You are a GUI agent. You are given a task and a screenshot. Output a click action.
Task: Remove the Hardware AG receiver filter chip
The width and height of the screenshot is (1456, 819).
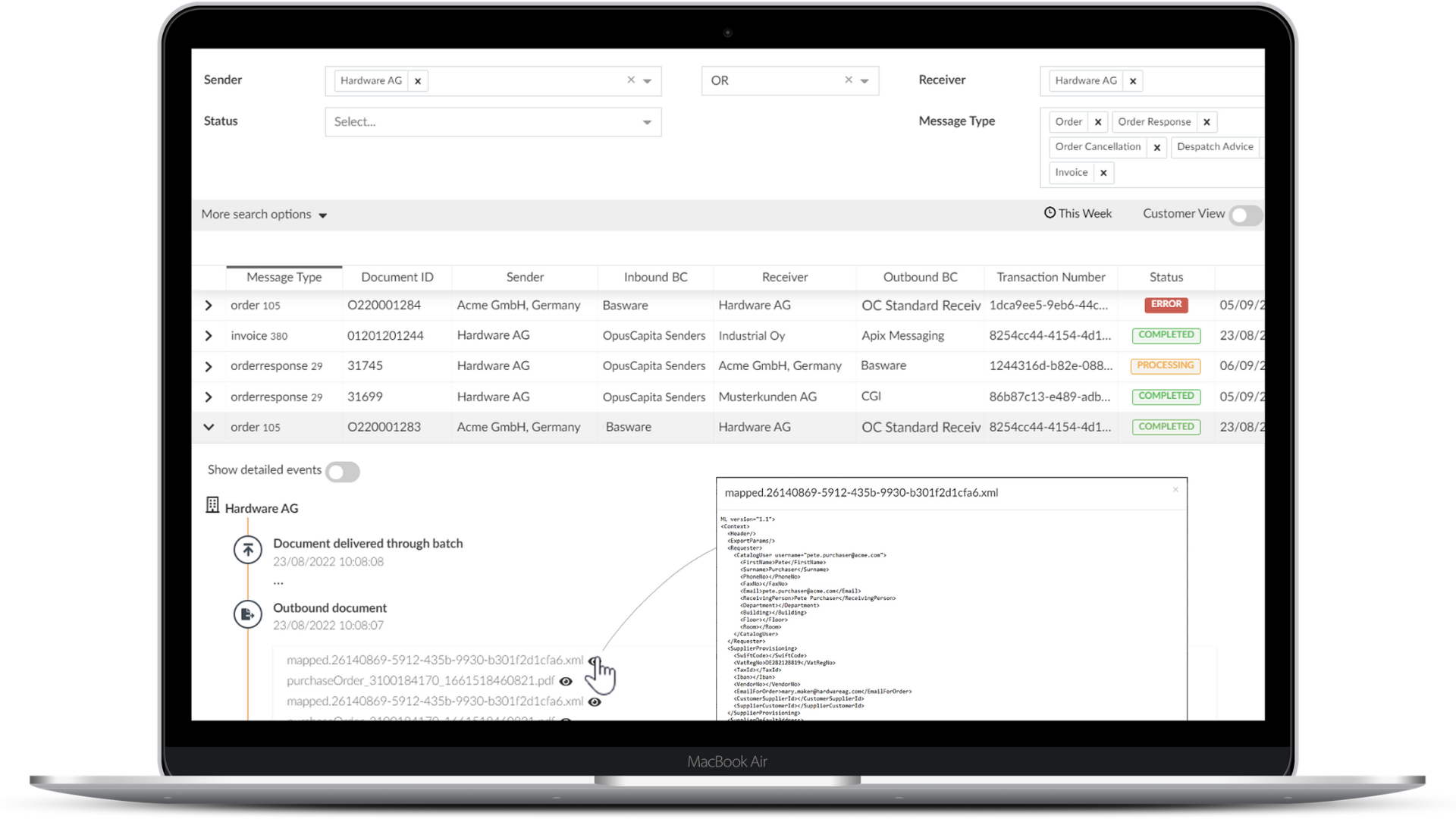click(1133, 81)
